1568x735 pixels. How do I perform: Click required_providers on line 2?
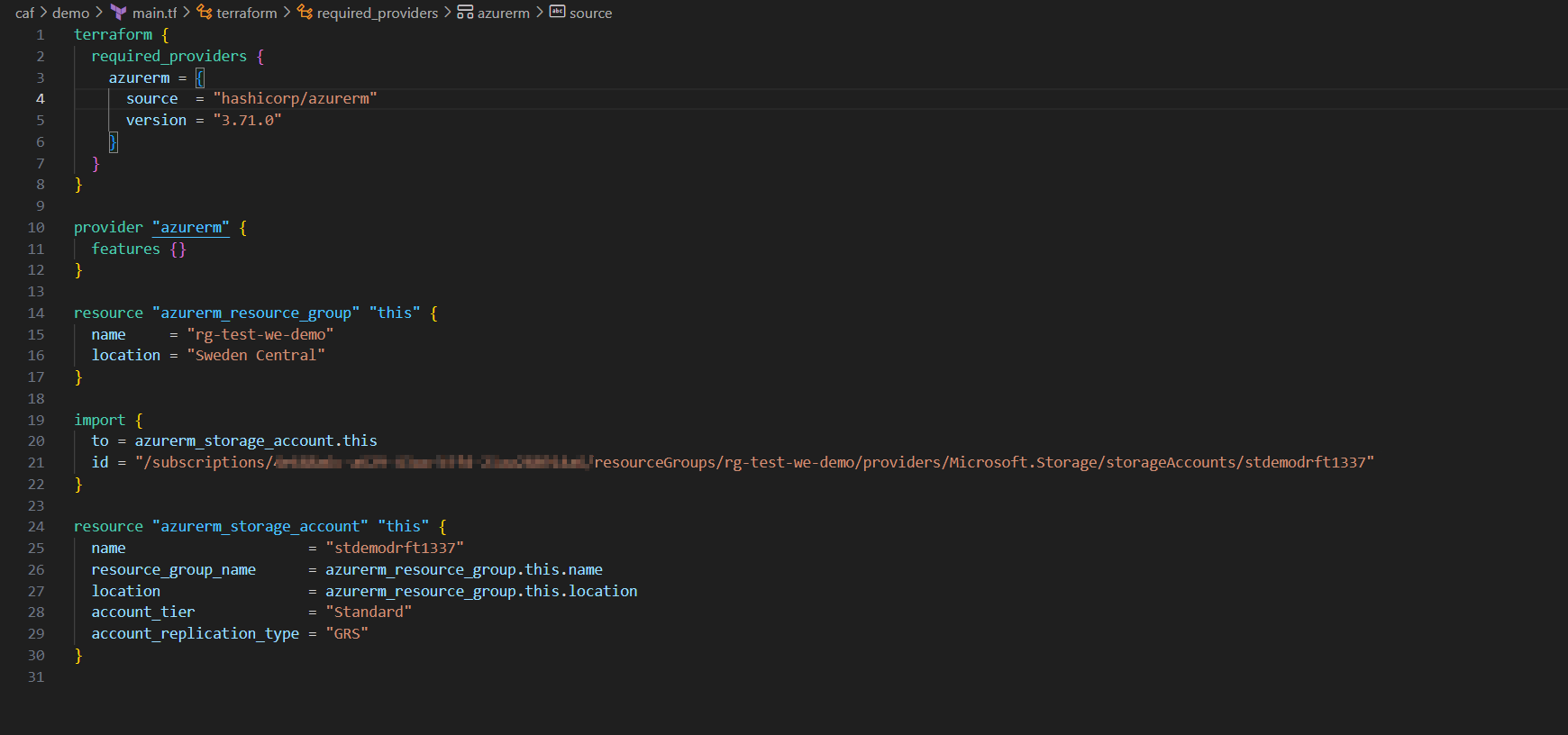(x=169, y=56)
